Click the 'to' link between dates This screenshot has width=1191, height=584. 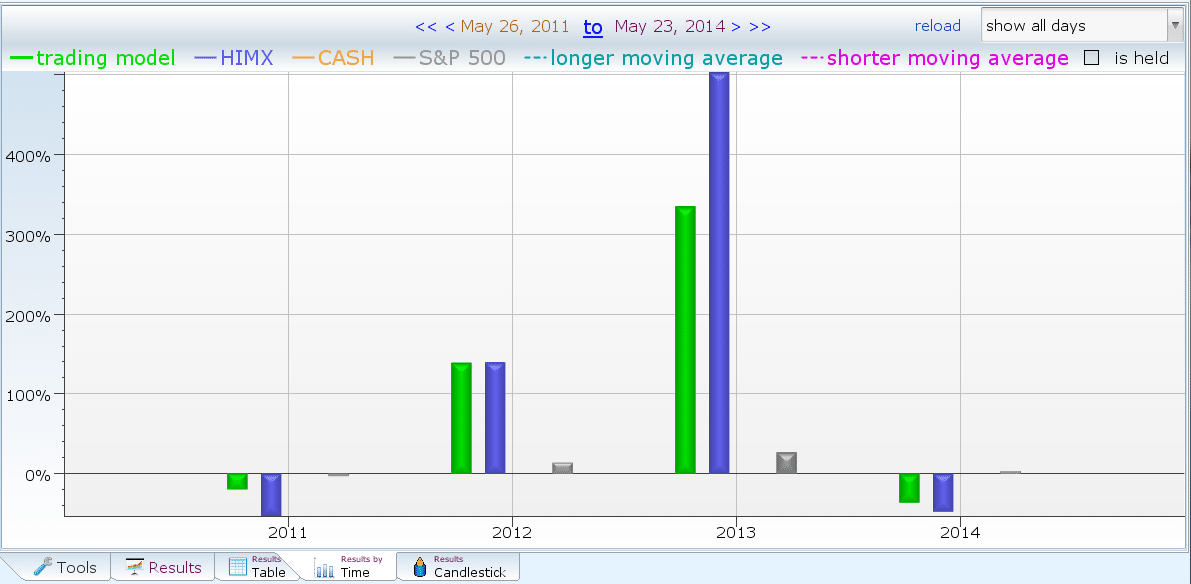pos(593,28)
